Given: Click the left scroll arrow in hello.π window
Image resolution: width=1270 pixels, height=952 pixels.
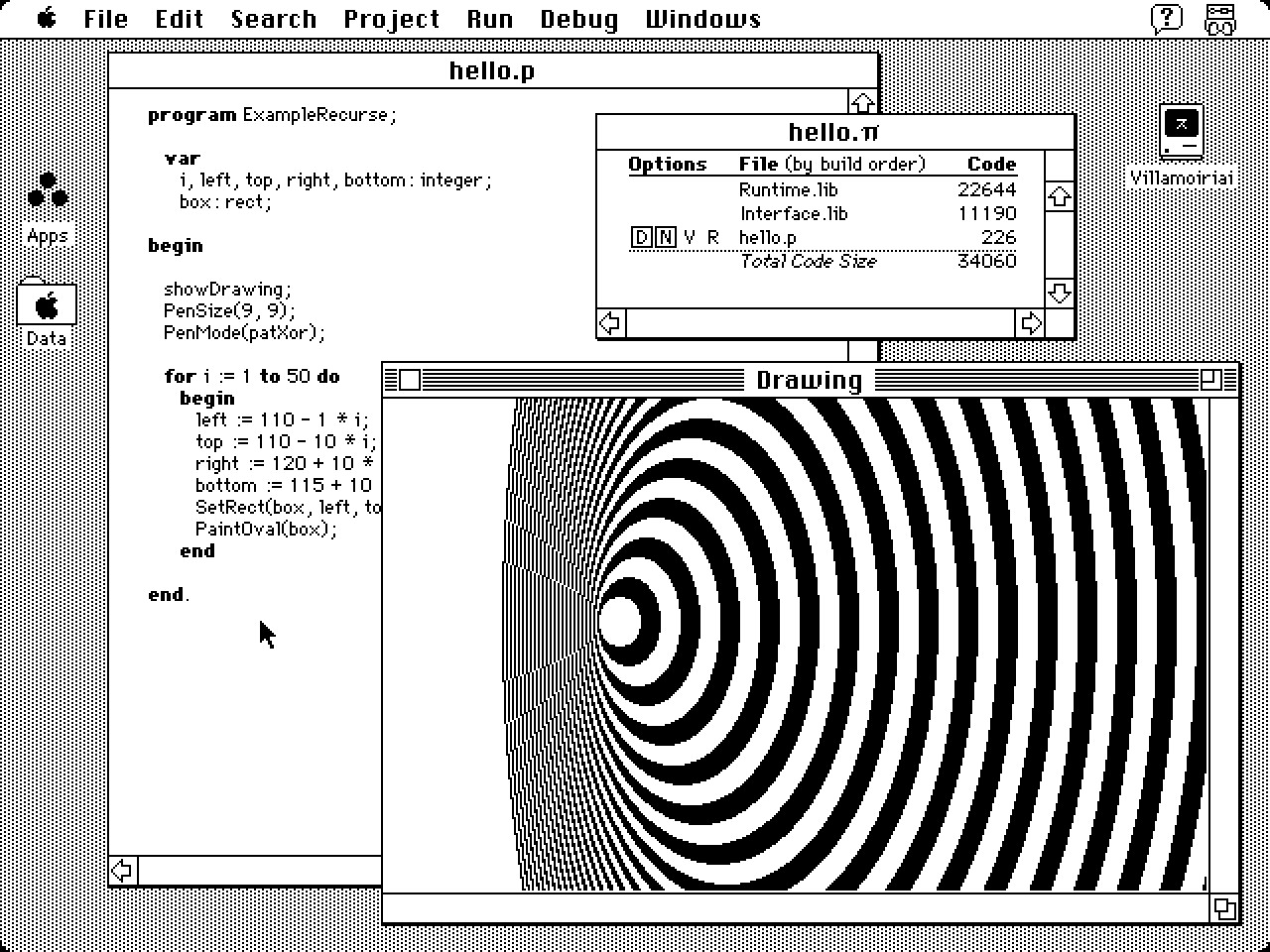Looking at the screenshot, I should (611, 323).
